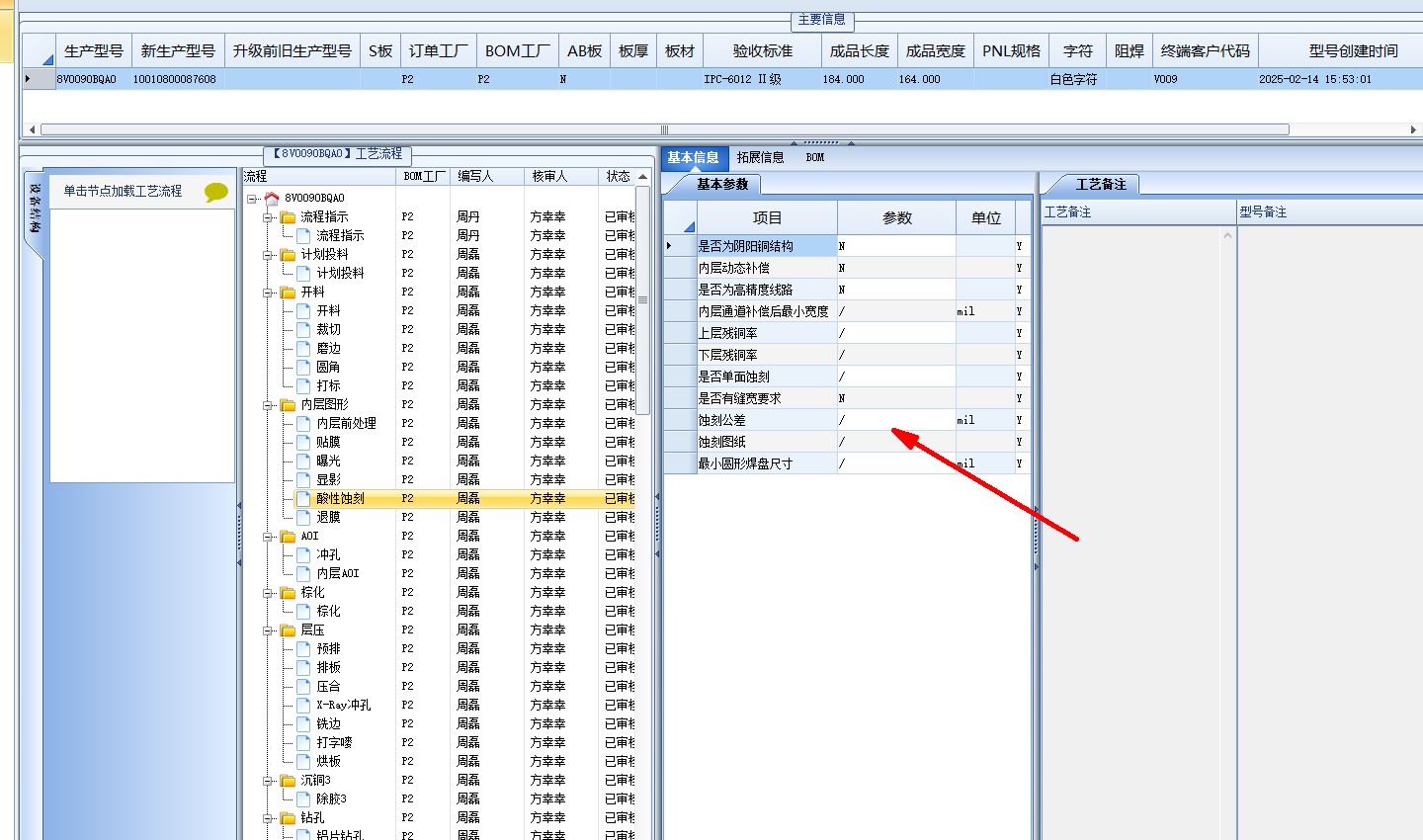Click the page icon beside 预排
Screen dimensions: 1423x840
[x=304, y=648]
